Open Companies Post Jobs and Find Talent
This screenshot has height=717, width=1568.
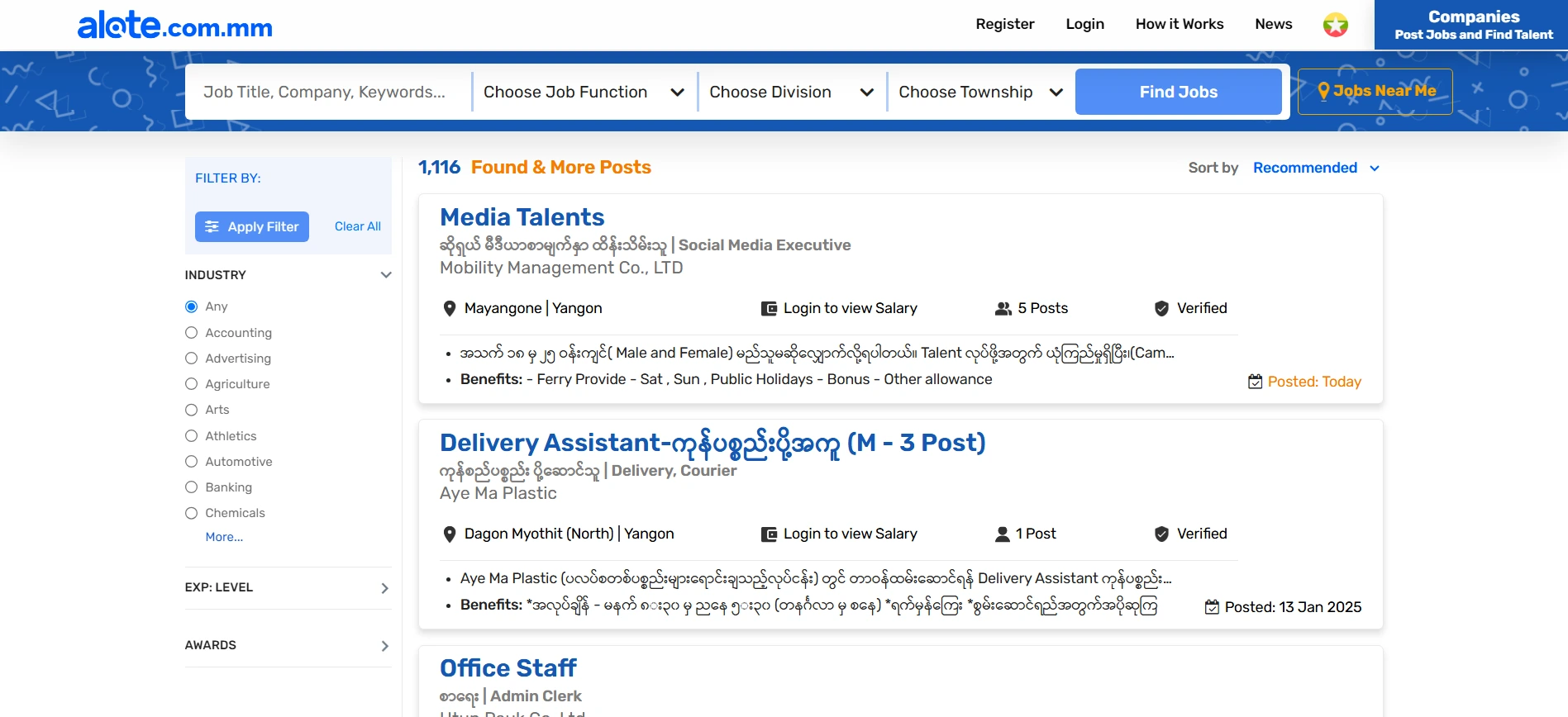[1471, 25]
